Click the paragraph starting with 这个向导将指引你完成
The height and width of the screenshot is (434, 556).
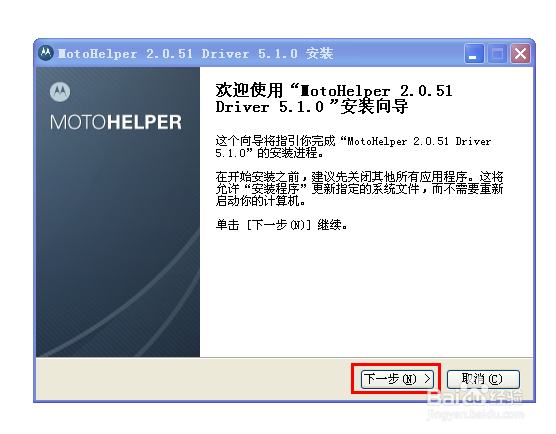pos(353,147)
